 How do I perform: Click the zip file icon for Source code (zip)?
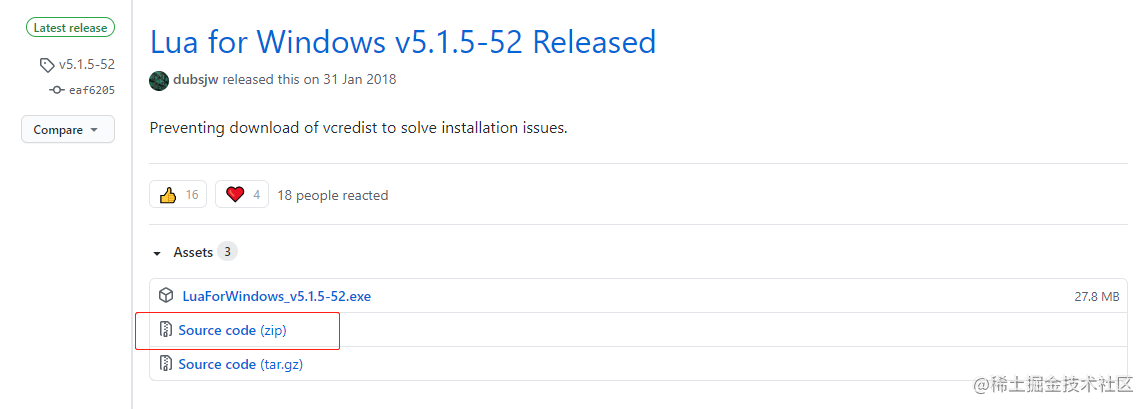tap(167, 330)
